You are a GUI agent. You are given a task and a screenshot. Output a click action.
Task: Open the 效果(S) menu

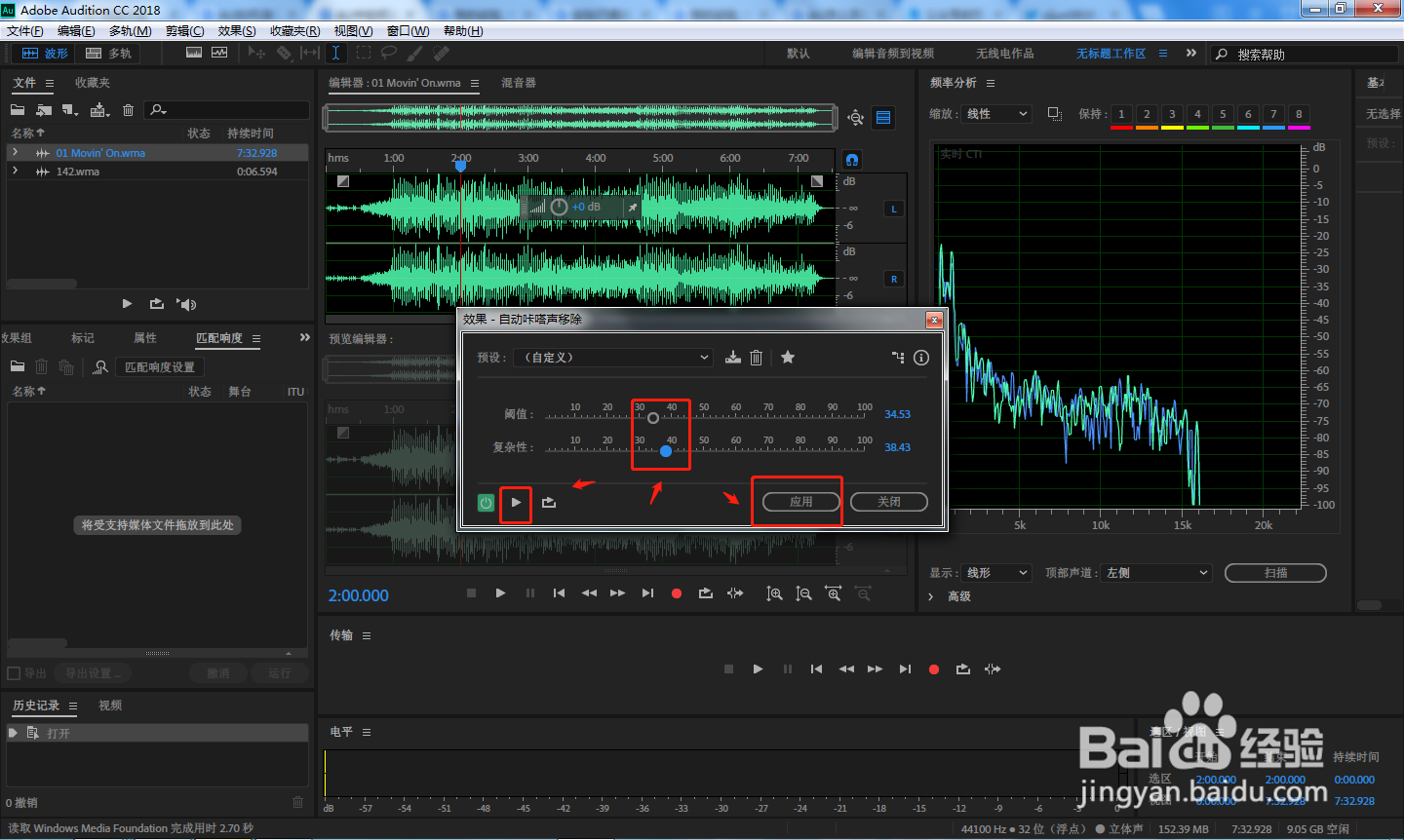[237, 31]
